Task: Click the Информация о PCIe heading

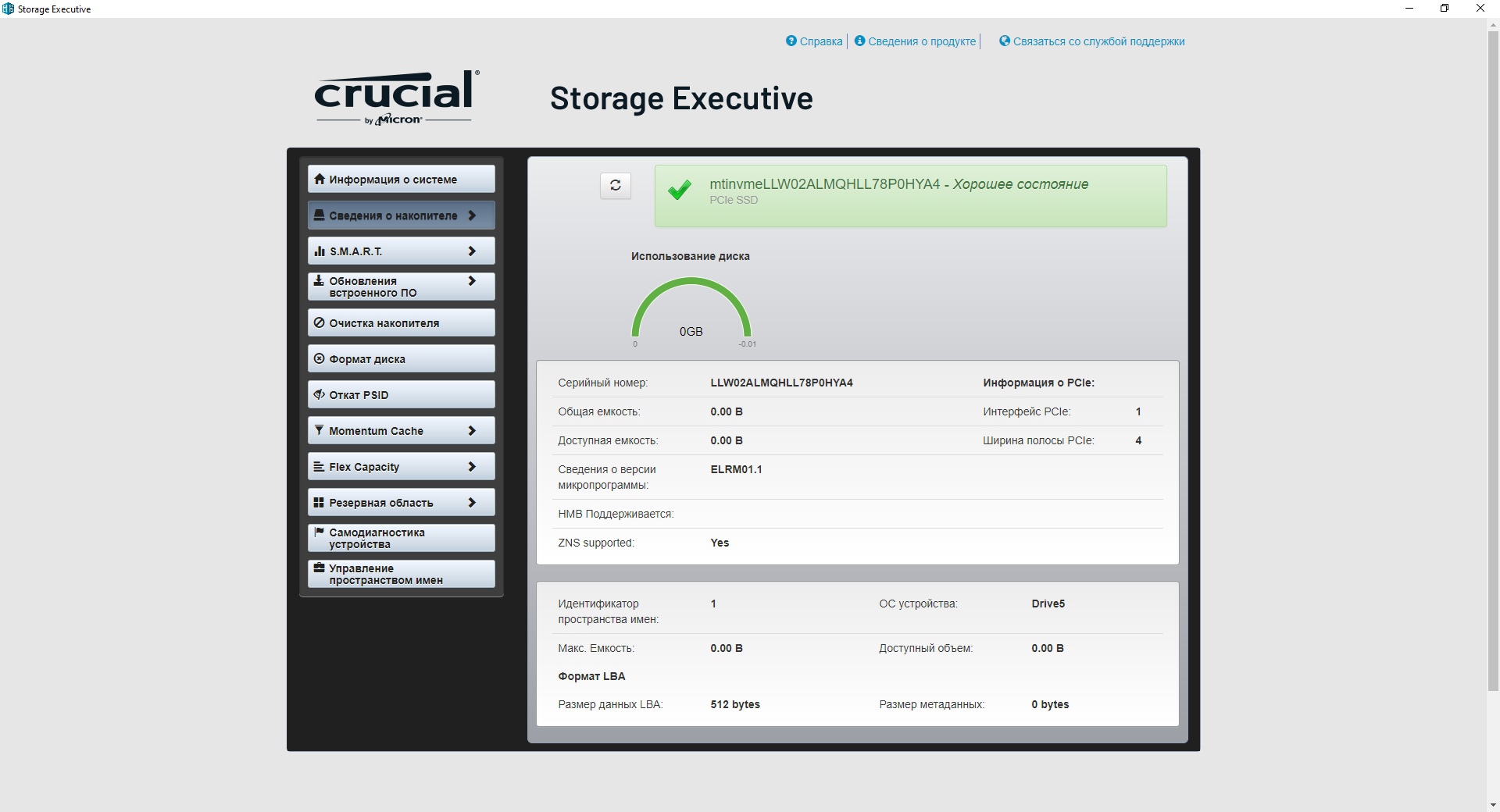Action: (x=1038, y=383)
